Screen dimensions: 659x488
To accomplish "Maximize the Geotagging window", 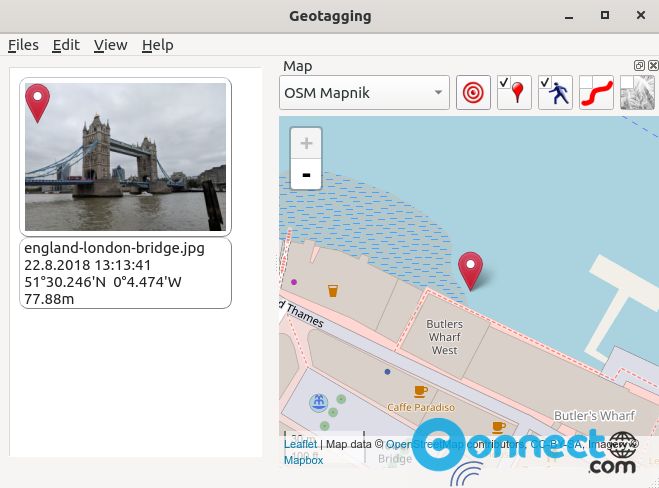I will pyautogui.click(x=605, y=16).
